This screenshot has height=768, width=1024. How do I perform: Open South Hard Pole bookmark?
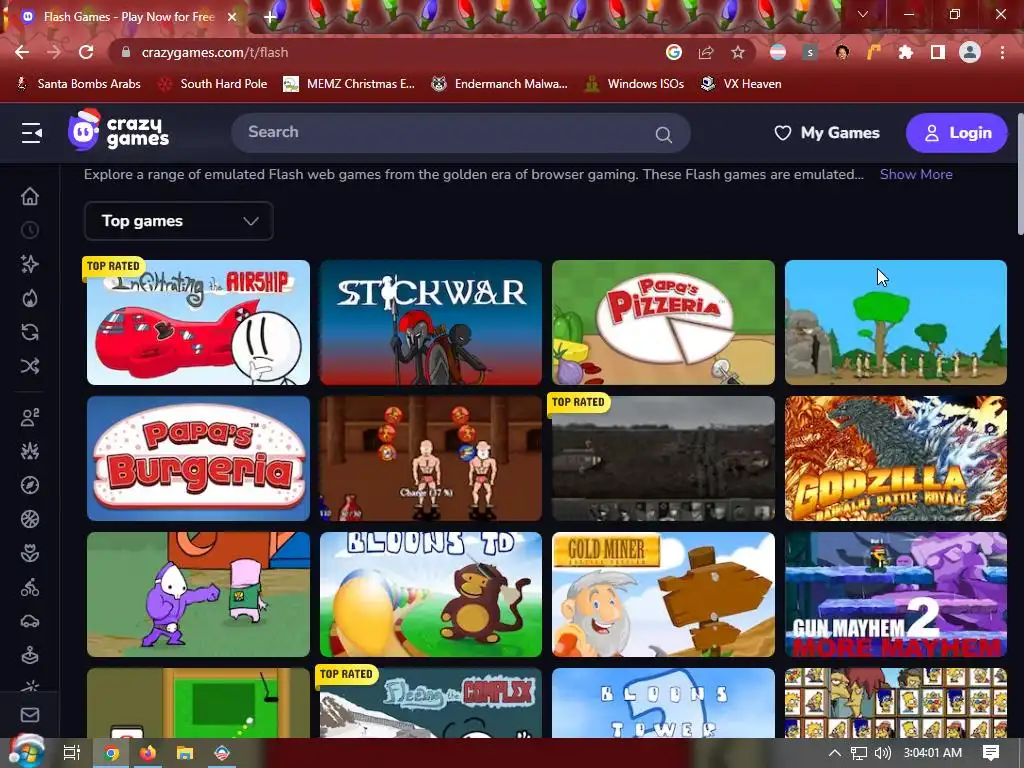tap(213, 84)
